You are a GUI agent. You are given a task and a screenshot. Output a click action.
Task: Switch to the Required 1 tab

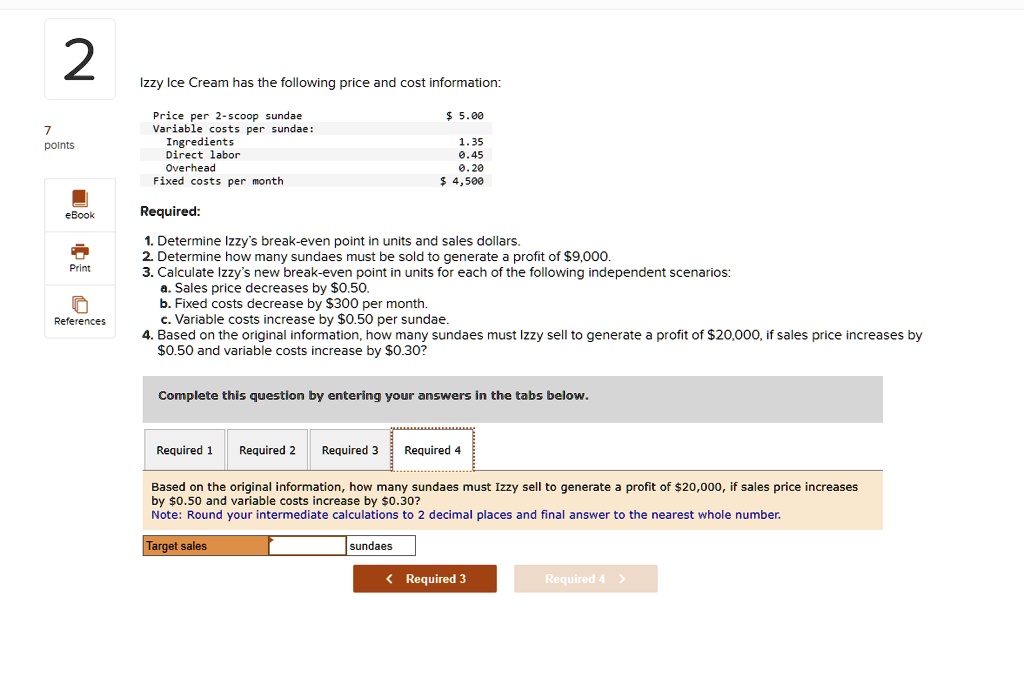click(x=184, y=449)
